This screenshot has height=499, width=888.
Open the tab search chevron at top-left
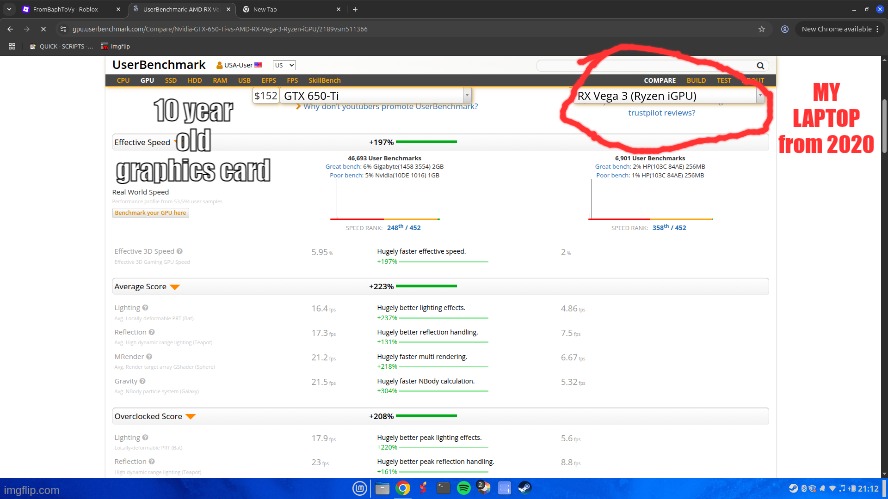point(8,9)
